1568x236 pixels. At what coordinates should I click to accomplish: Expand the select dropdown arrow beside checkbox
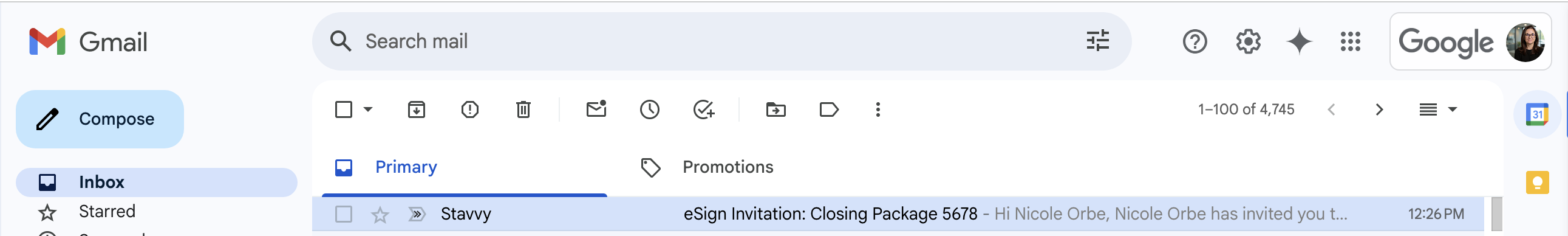(367, 109)
